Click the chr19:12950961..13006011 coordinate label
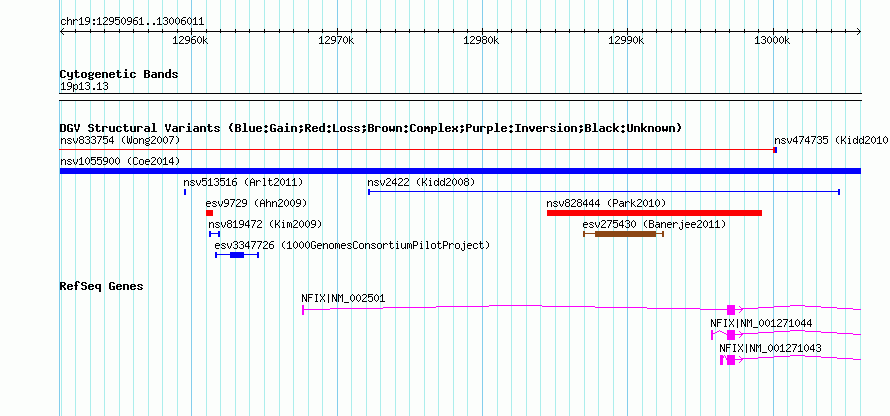This screenshot has width=890, height=416. (x=132, y=22)
